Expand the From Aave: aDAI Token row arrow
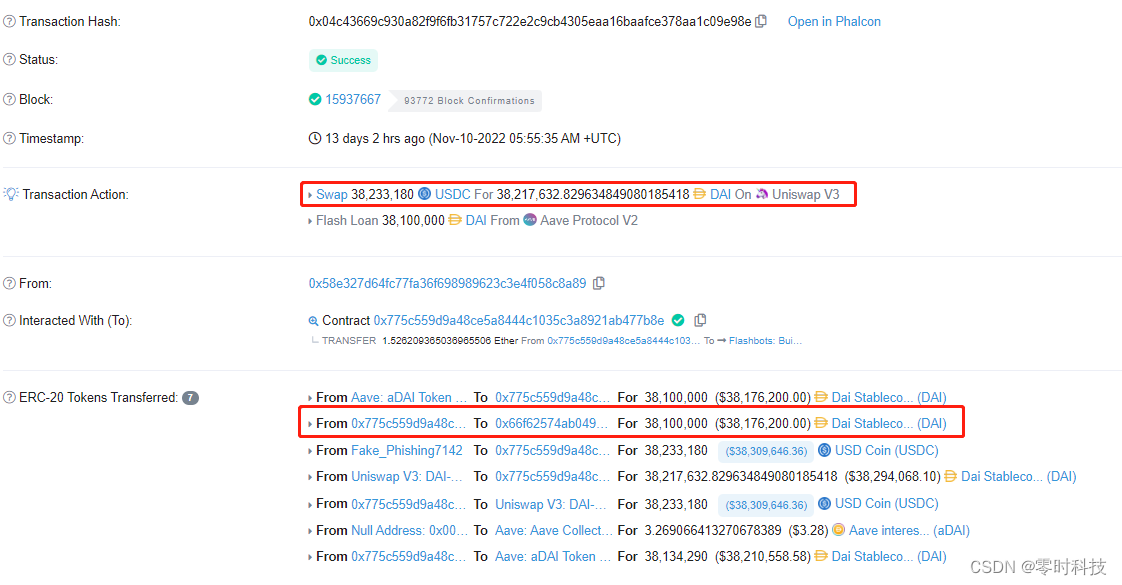The height and width of the screenshot is (585, 1122). point(310,398)
